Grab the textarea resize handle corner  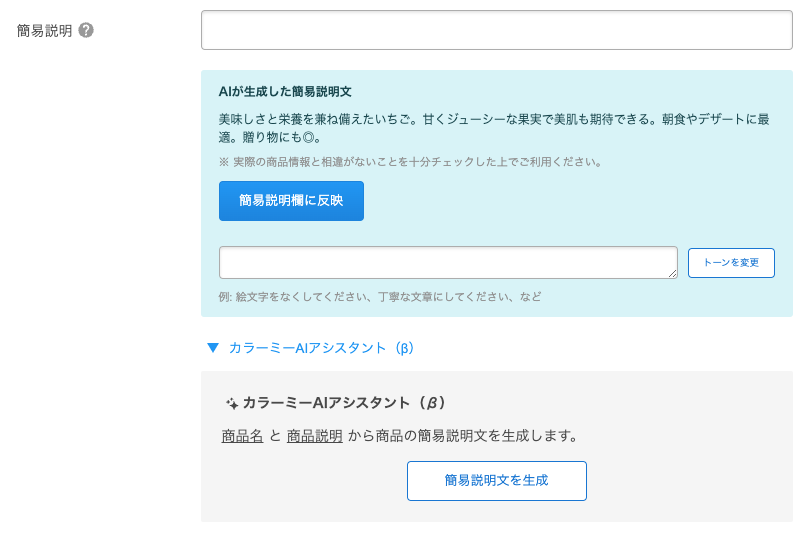(x=672, y=273)
